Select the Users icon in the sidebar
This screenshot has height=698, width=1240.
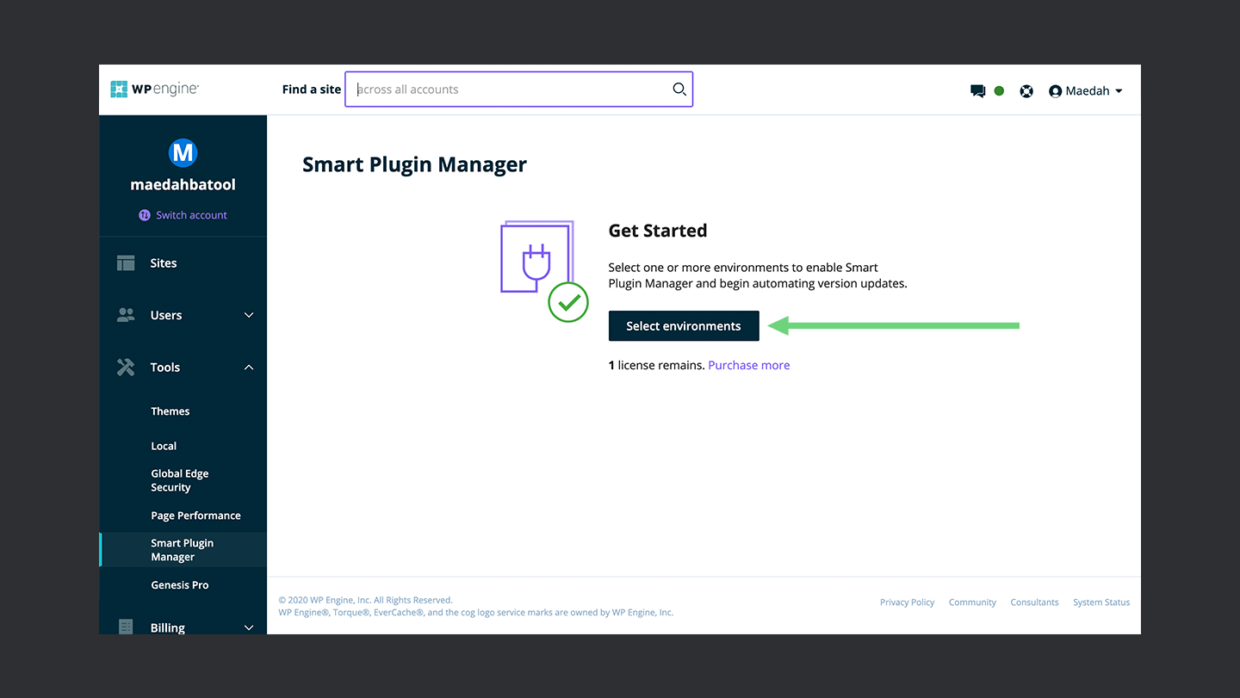click(x=126, y=314)
